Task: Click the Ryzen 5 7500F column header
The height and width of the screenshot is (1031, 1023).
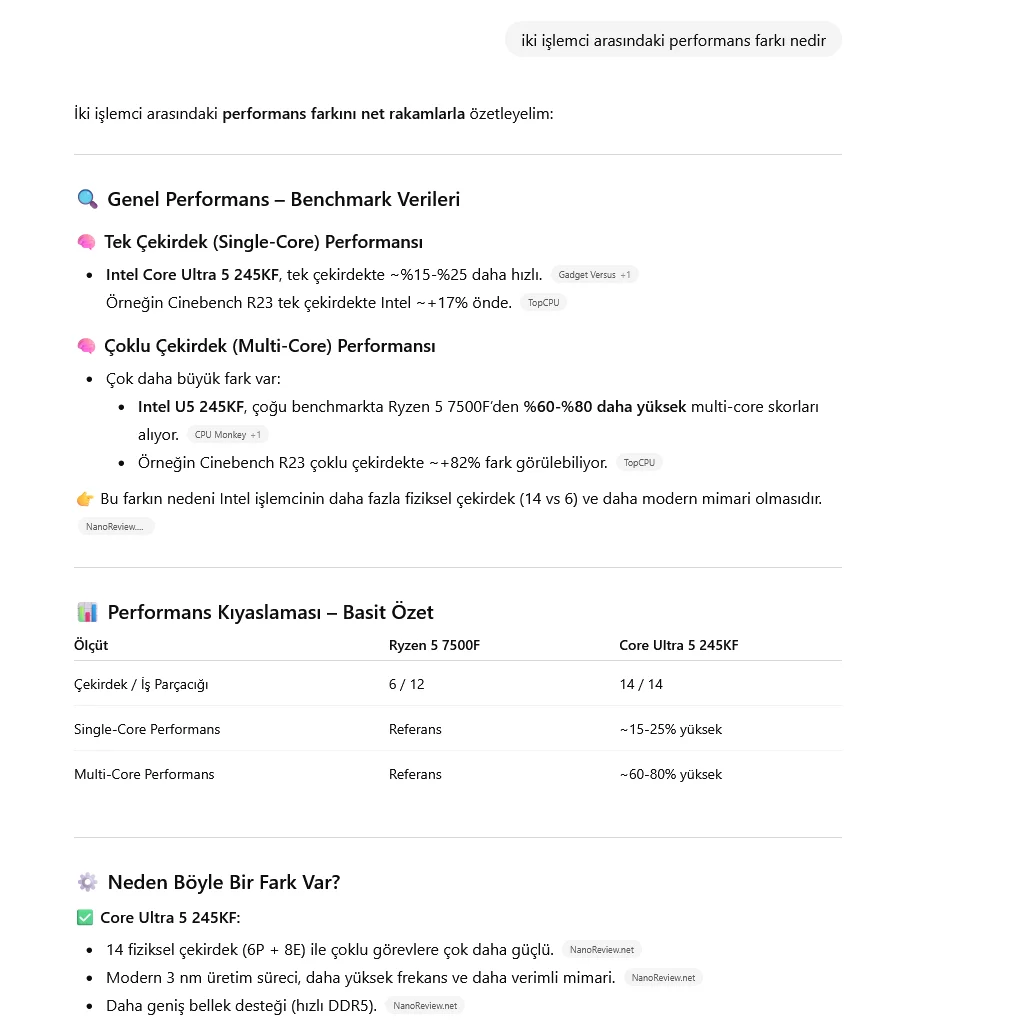Action: (434, 646)
